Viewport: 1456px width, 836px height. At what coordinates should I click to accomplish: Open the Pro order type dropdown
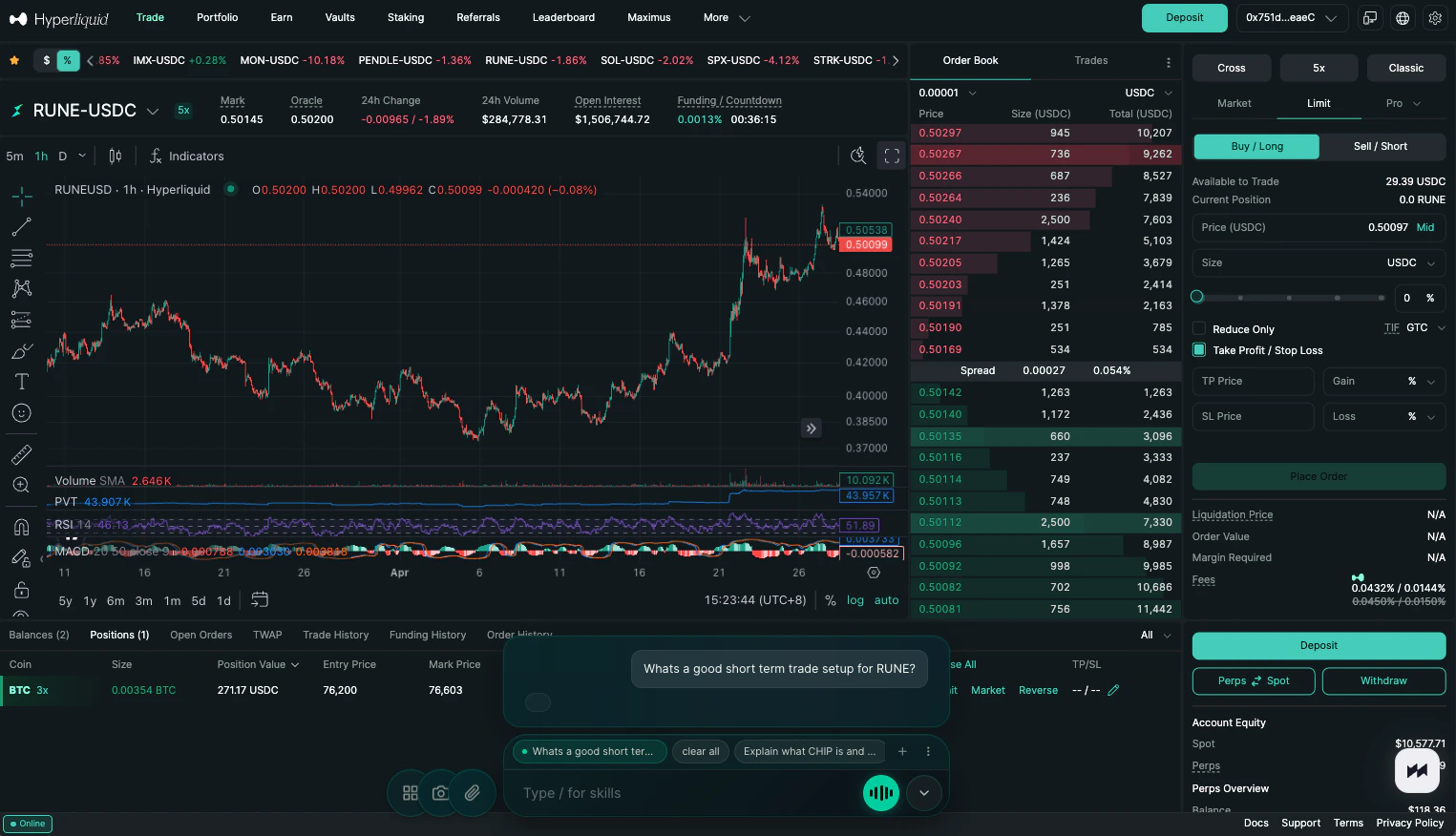tap(1403, 103)
